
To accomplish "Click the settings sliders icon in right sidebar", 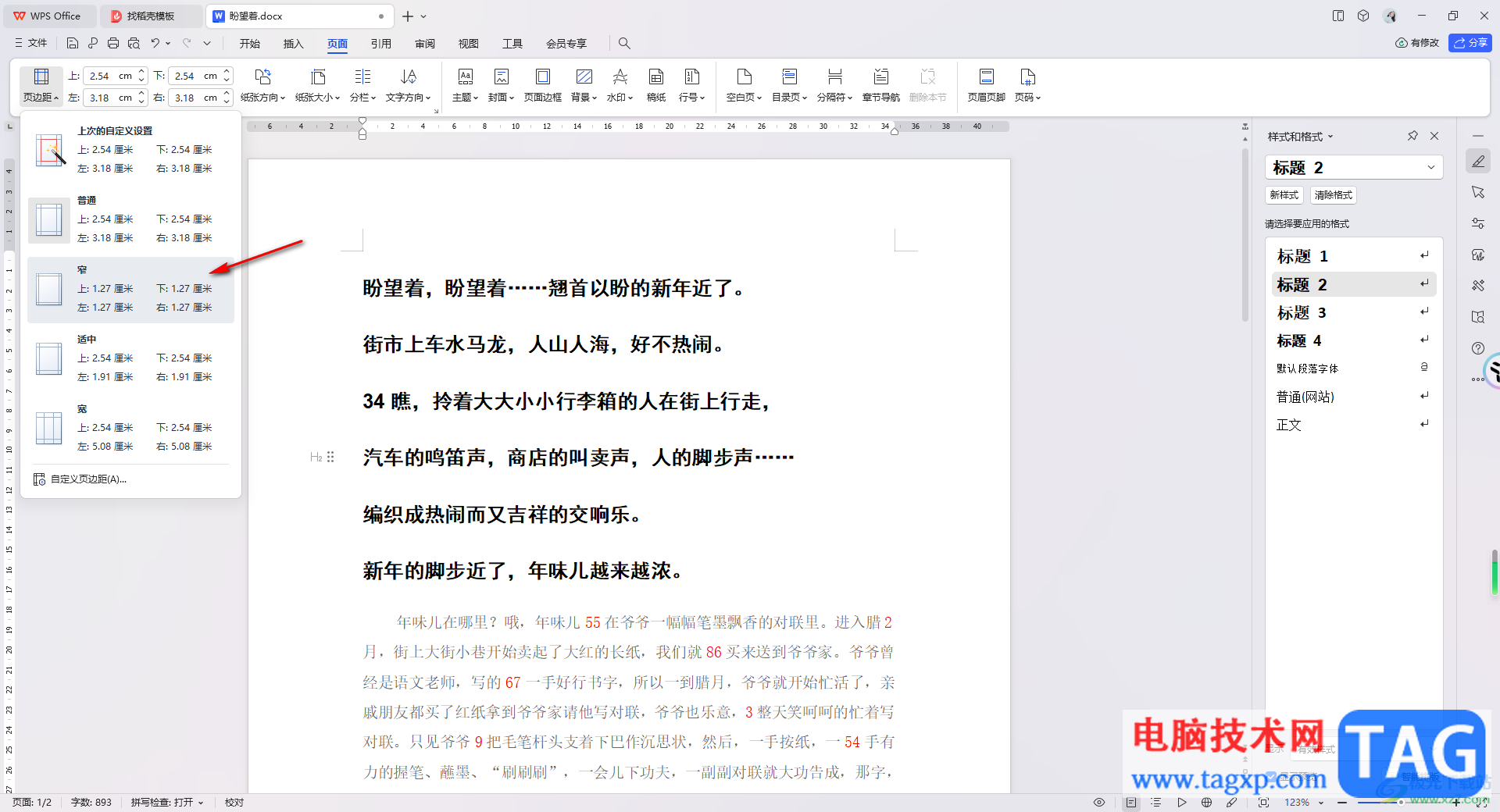I will [1478, 223].
